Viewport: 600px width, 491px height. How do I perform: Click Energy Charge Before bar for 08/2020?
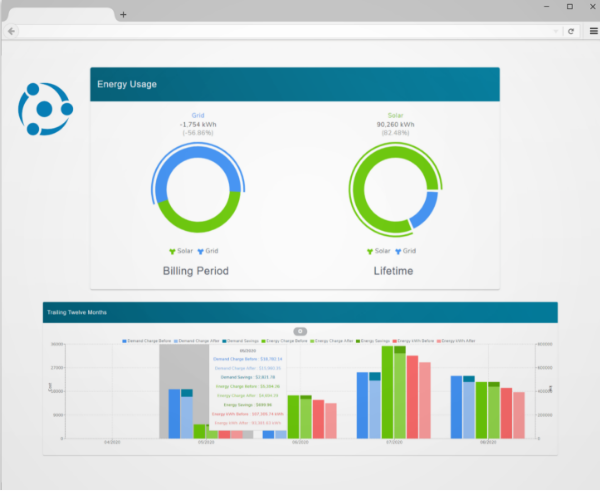pos(481,410)
